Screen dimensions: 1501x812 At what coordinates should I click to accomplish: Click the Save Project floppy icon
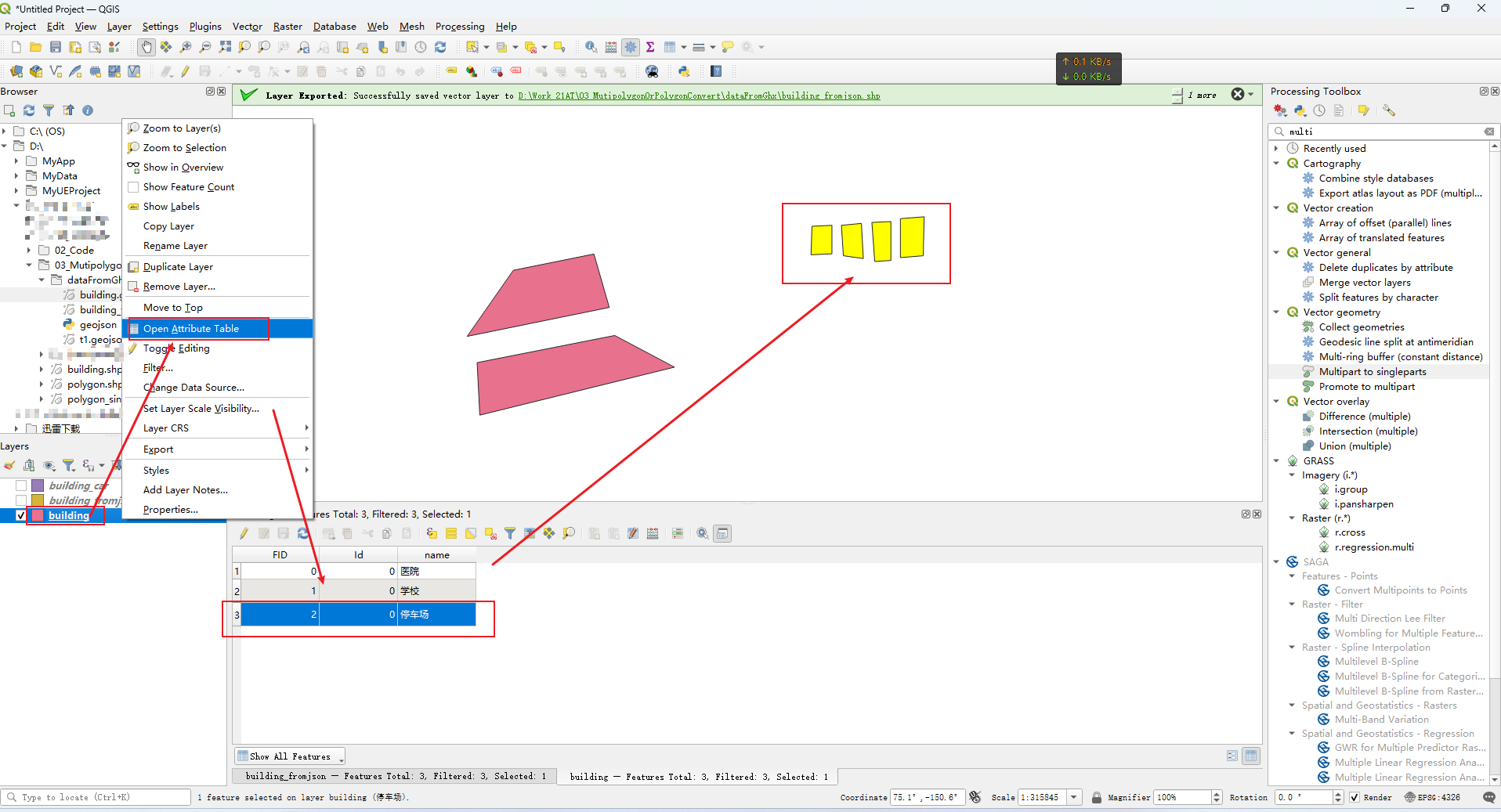click(55, 47)
